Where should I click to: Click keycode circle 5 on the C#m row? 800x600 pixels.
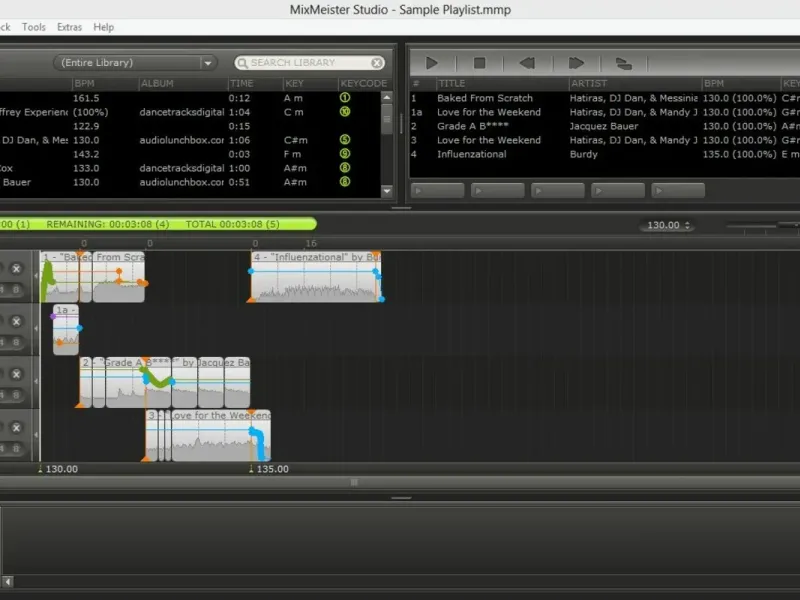point(345,139)
